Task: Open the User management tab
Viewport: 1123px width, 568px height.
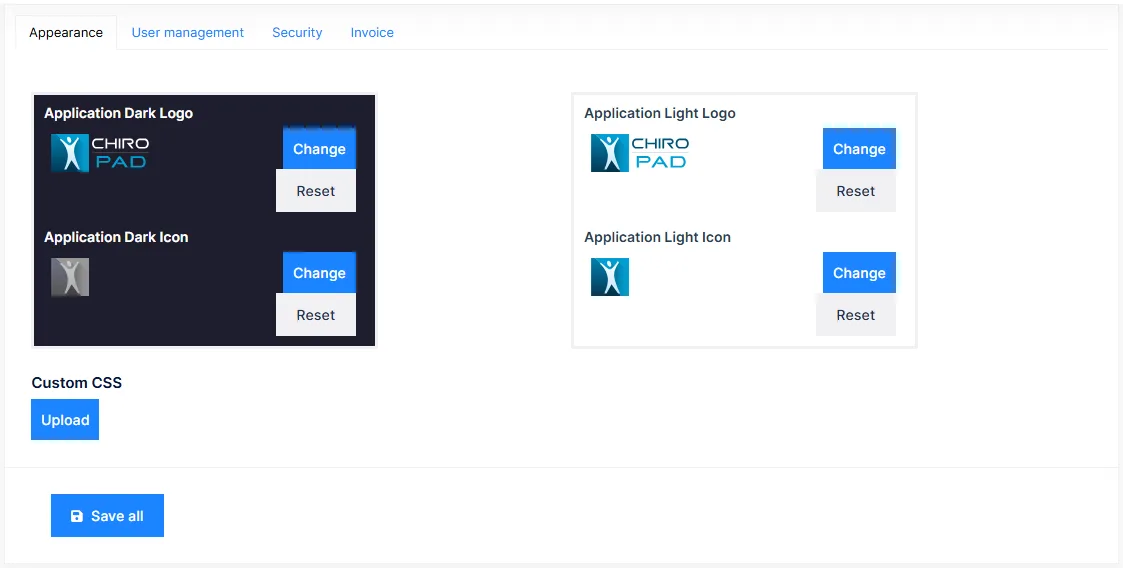Action: pyautogui.click(x=188, y=32)
